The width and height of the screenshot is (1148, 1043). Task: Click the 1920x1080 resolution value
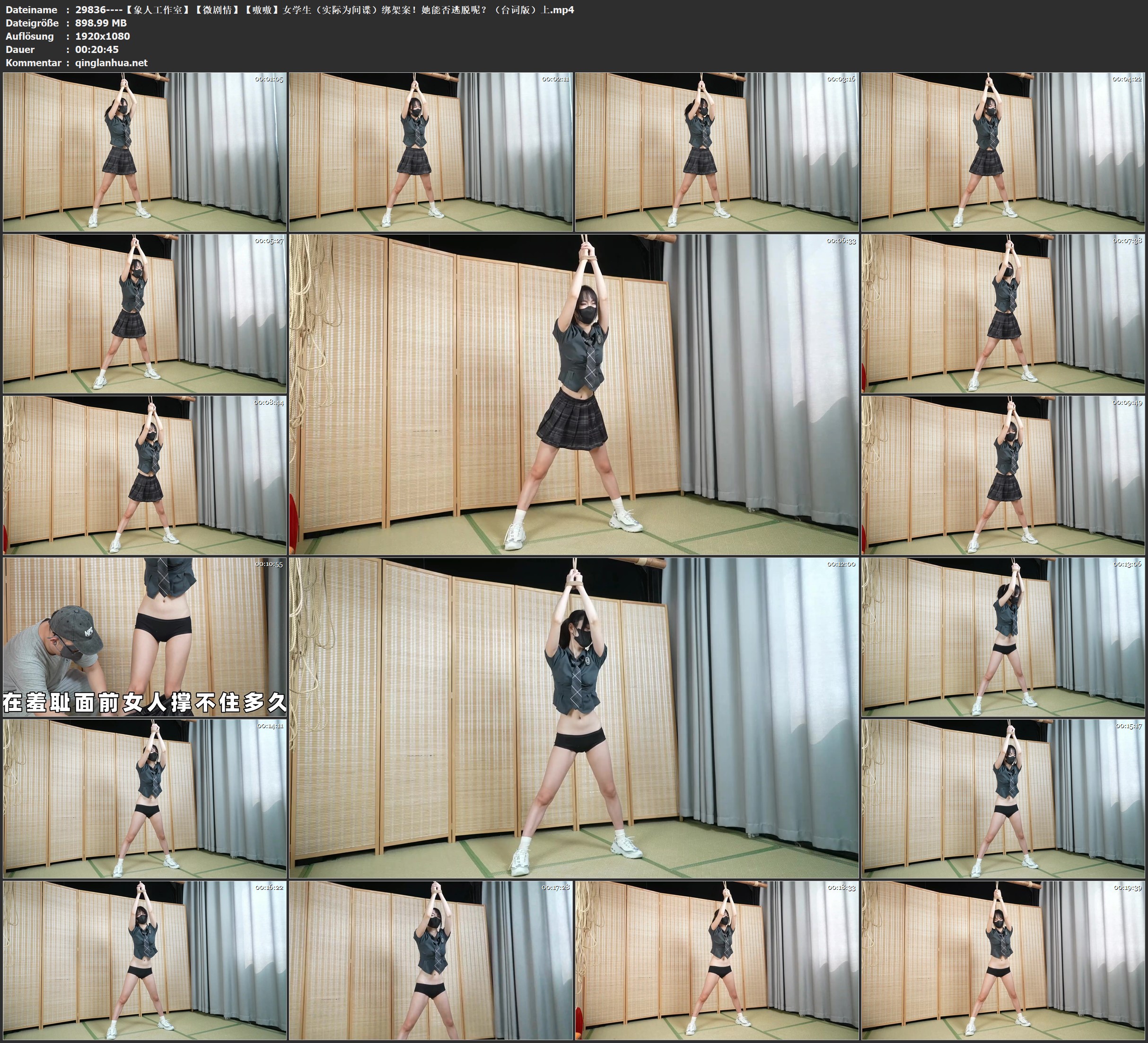(x=103, y=36)
